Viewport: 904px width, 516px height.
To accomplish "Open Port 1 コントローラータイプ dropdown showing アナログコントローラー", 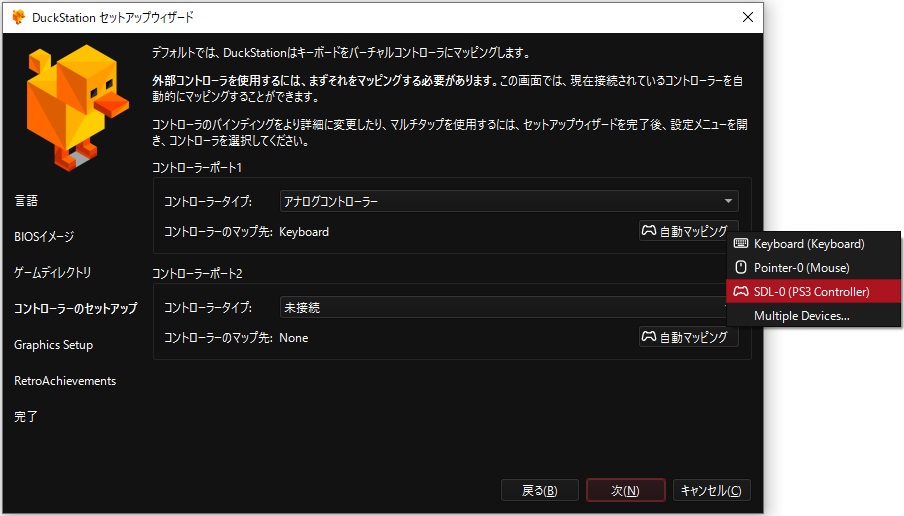I will pyautogui.click(x=508, y=201).
